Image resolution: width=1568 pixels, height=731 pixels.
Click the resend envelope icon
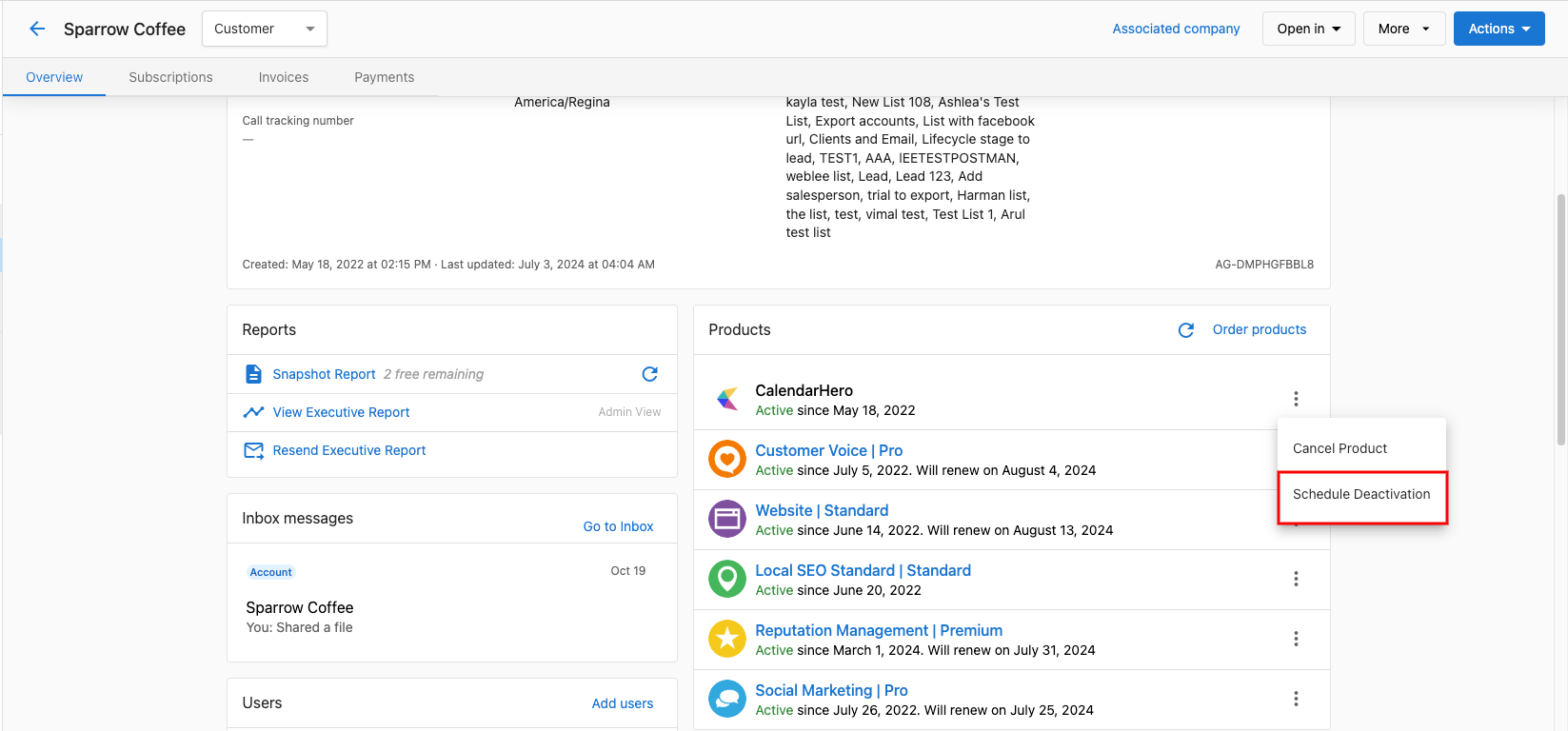click(253, 450)
